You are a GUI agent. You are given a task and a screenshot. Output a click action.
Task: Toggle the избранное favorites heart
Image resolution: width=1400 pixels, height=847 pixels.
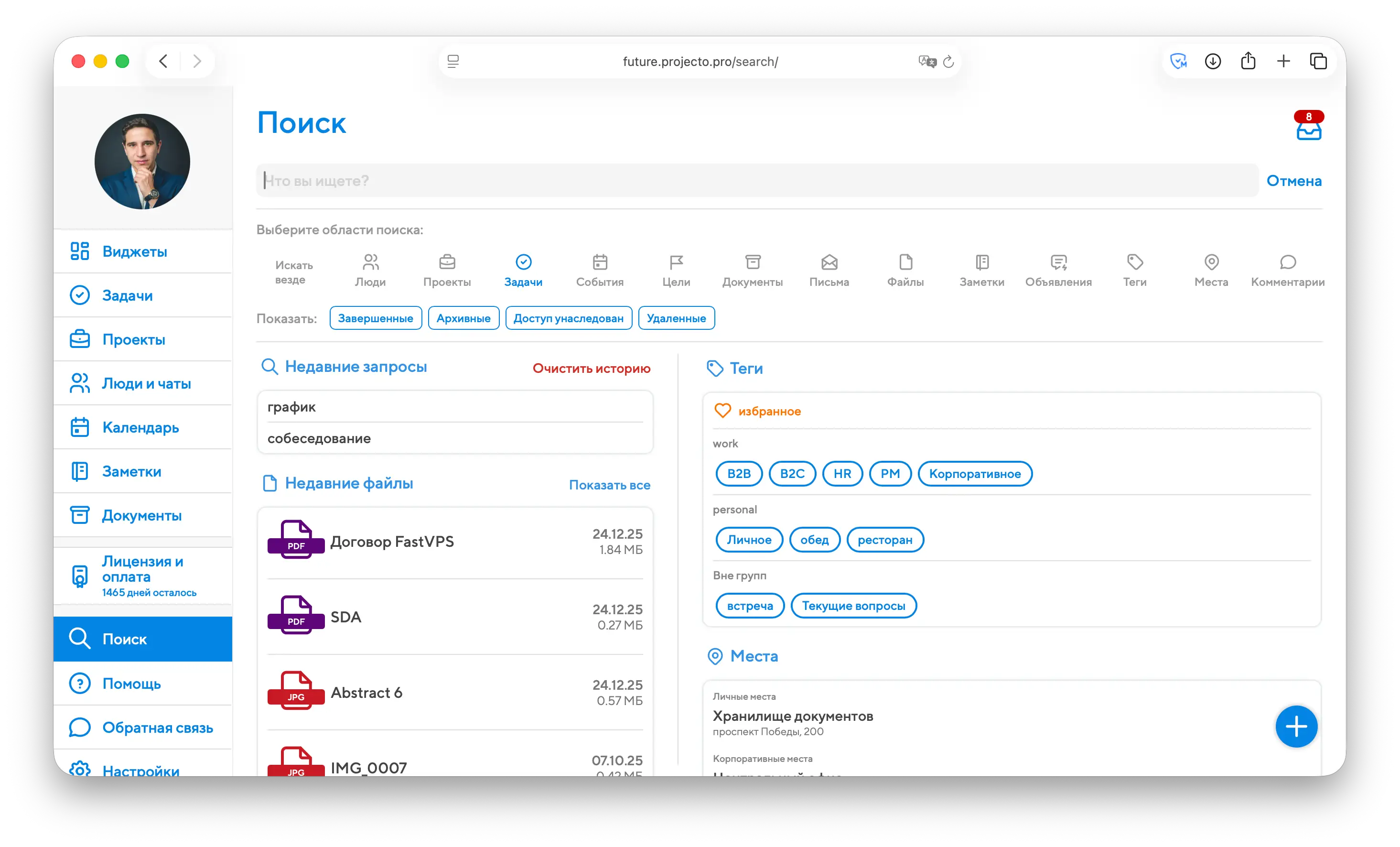tap(722, 411)
